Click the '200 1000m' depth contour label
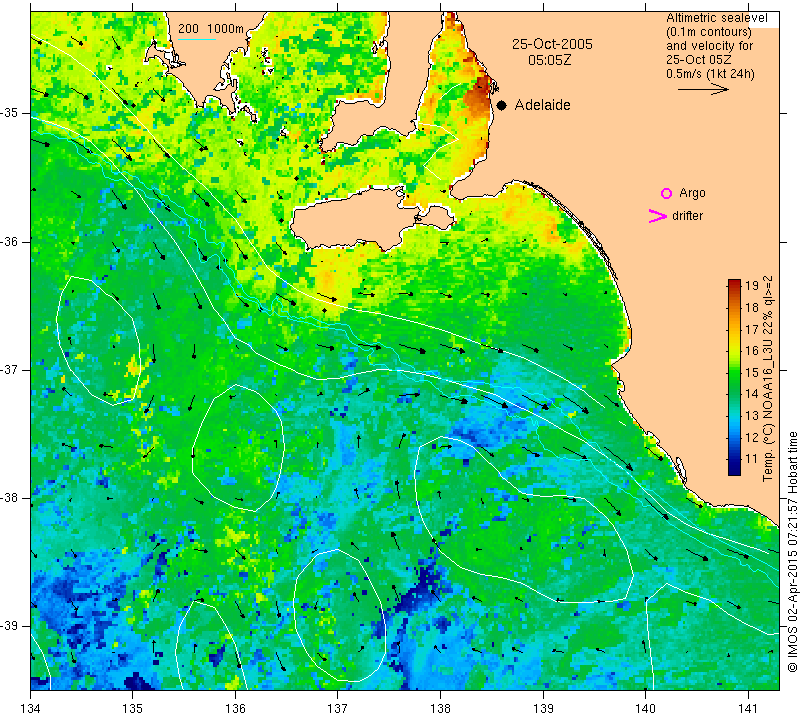800x720 pixels. (211, 29)
